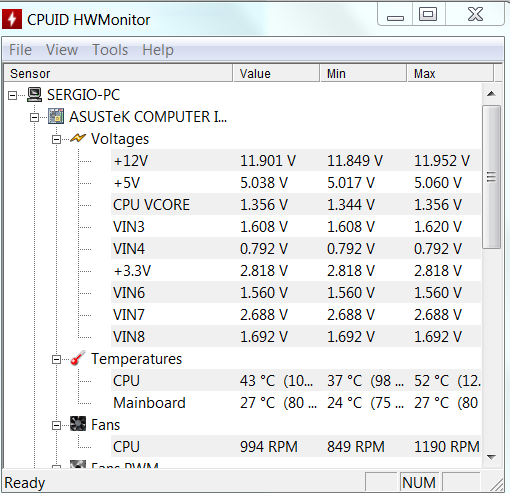The width and height of the screenshot is (510, 493).
Task: Click the Min column header
Action: click(363, 73)
